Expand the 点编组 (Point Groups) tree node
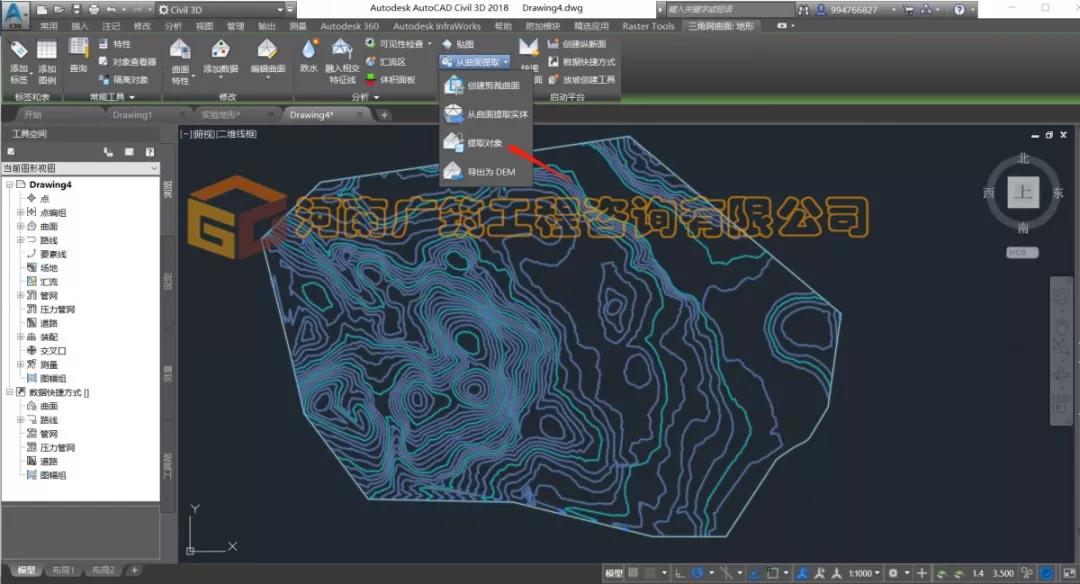Screen dimensions: 1080x584 (20, 212)
